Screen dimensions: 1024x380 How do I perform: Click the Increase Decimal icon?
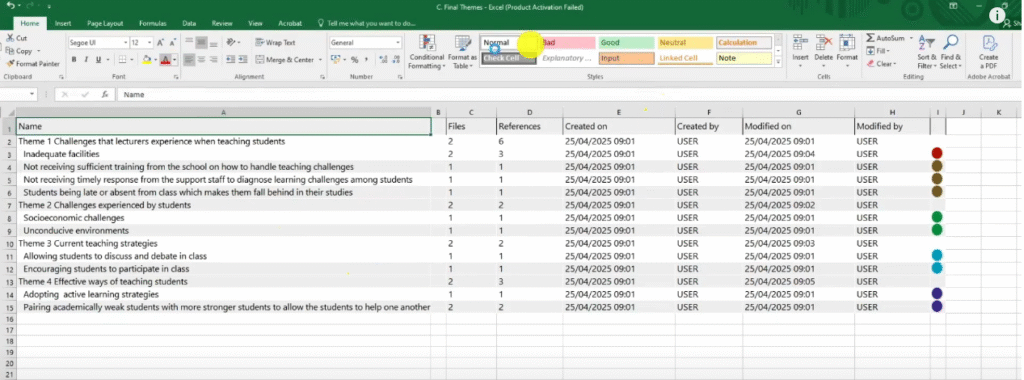[x=382, y=59]
